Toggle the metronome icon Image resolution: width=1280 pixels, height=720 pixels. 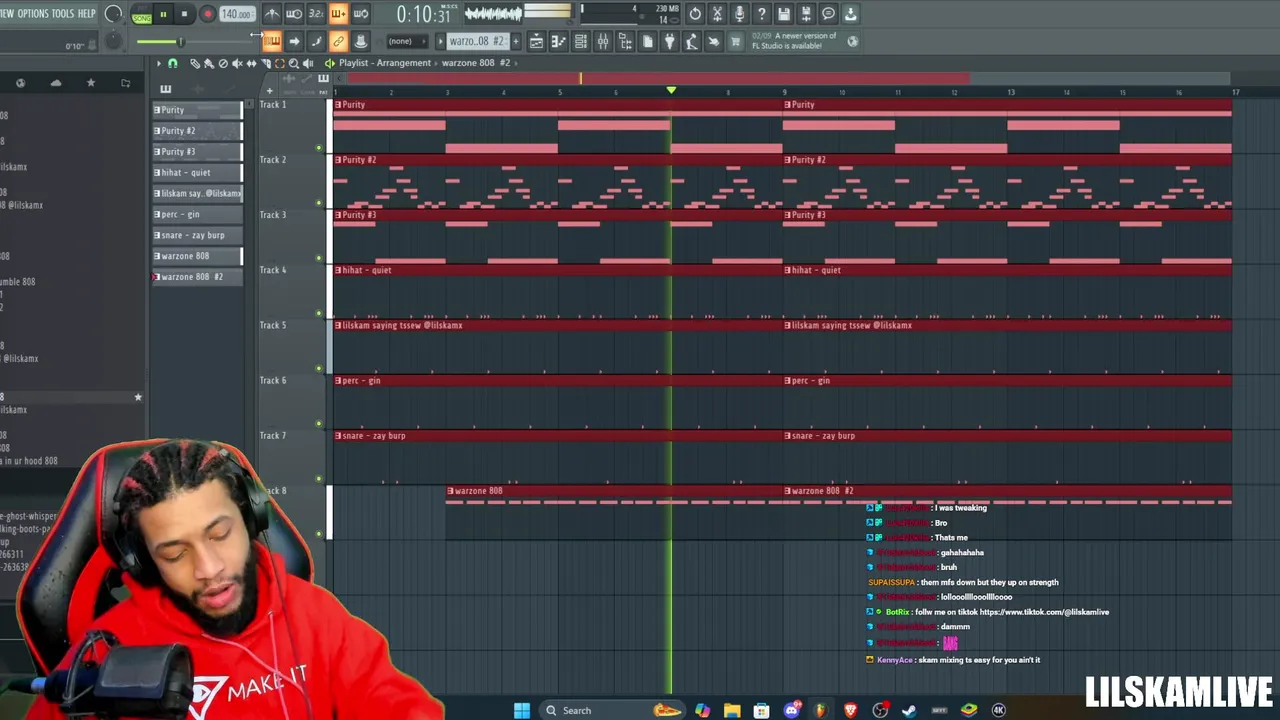click(272, 14)
